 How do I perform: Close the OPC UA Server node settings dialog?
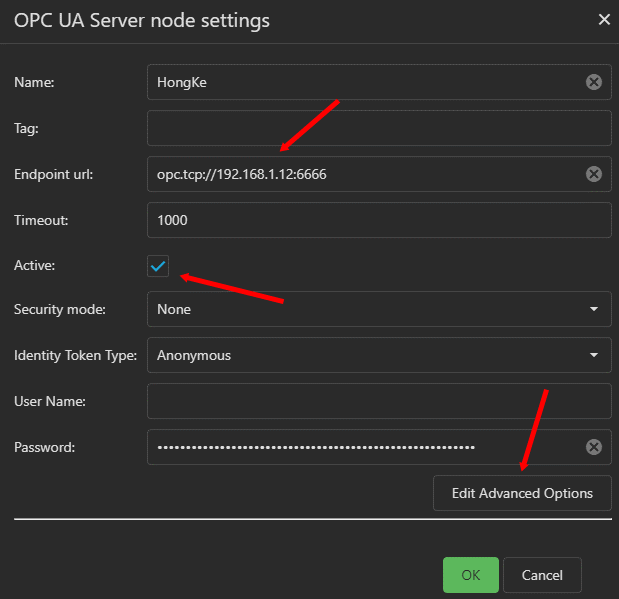(603, 19)
